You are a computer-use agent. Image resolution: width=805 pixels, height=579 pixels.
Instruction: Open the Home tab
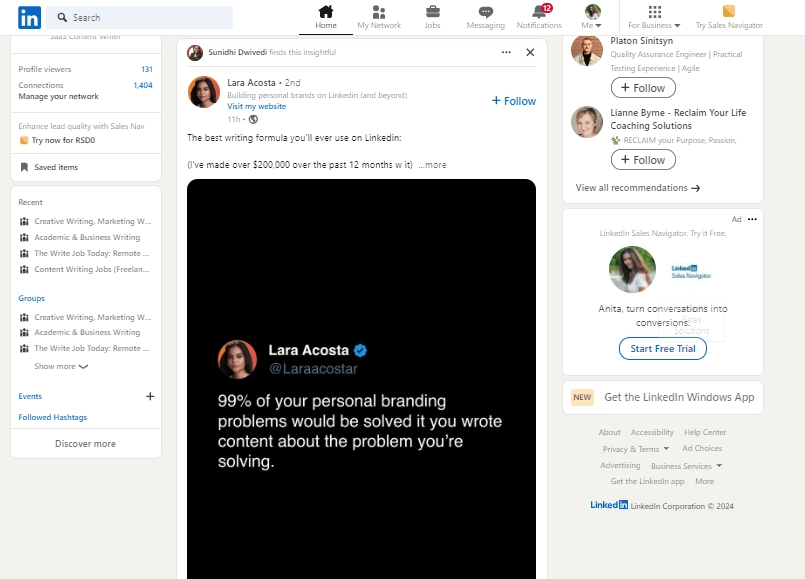click(x=325, y=17)
